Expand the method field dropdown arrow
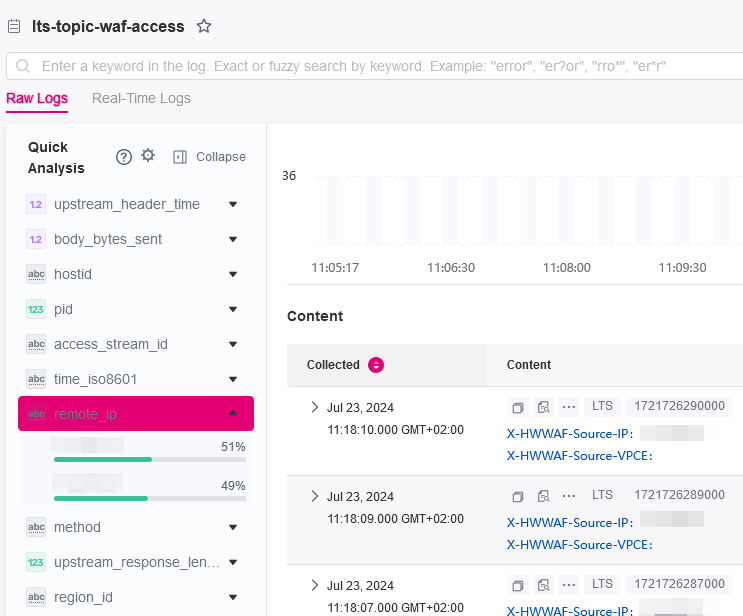 coord(233,527)
